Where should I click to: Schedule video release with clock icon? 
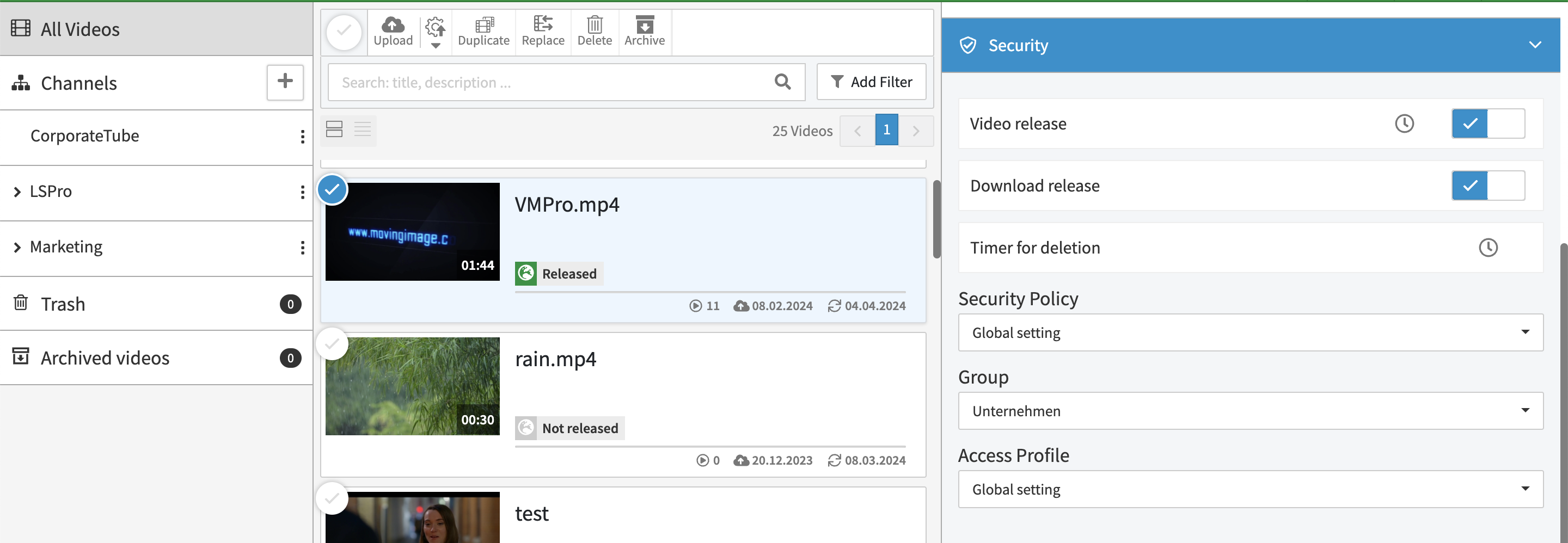pos(1404,124)
